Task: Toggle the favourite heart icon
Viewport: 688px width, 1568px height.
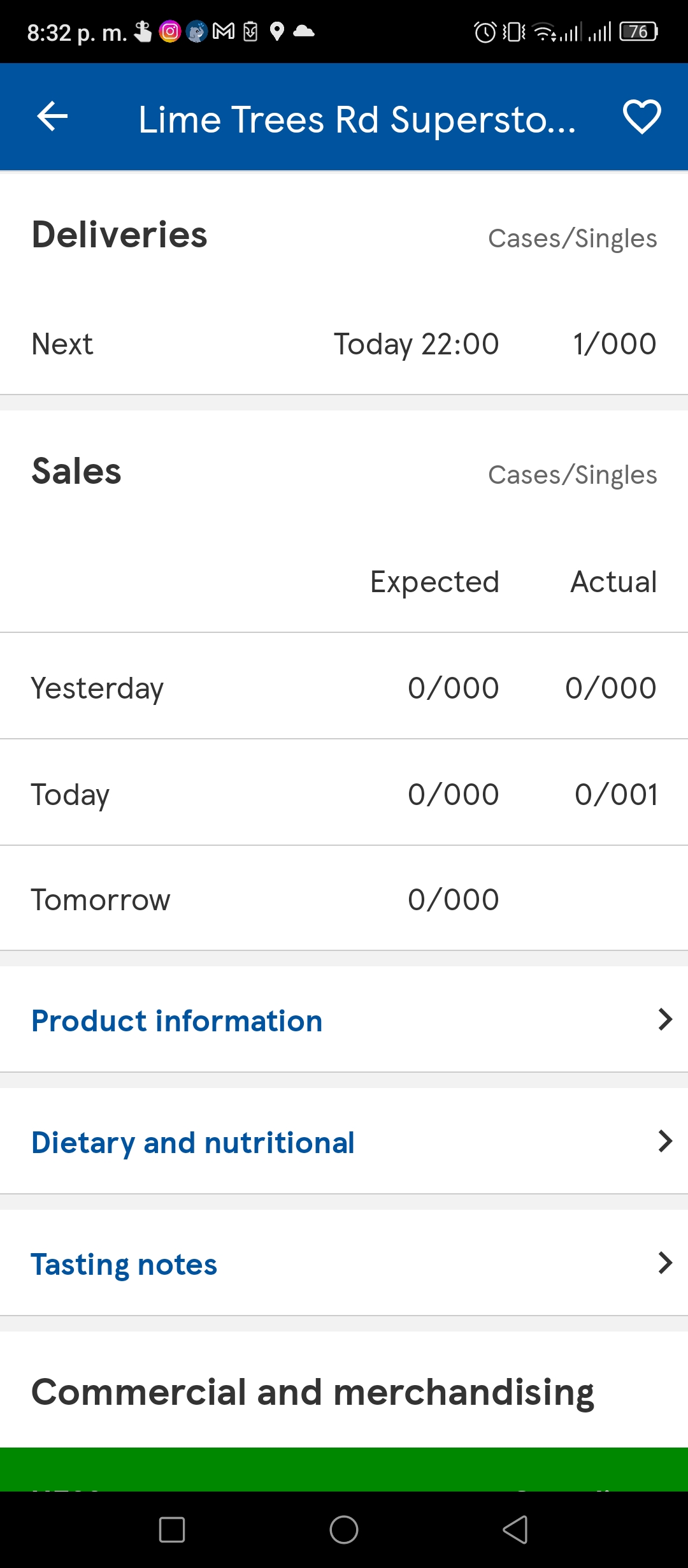Action: click(x=641, y=117)
